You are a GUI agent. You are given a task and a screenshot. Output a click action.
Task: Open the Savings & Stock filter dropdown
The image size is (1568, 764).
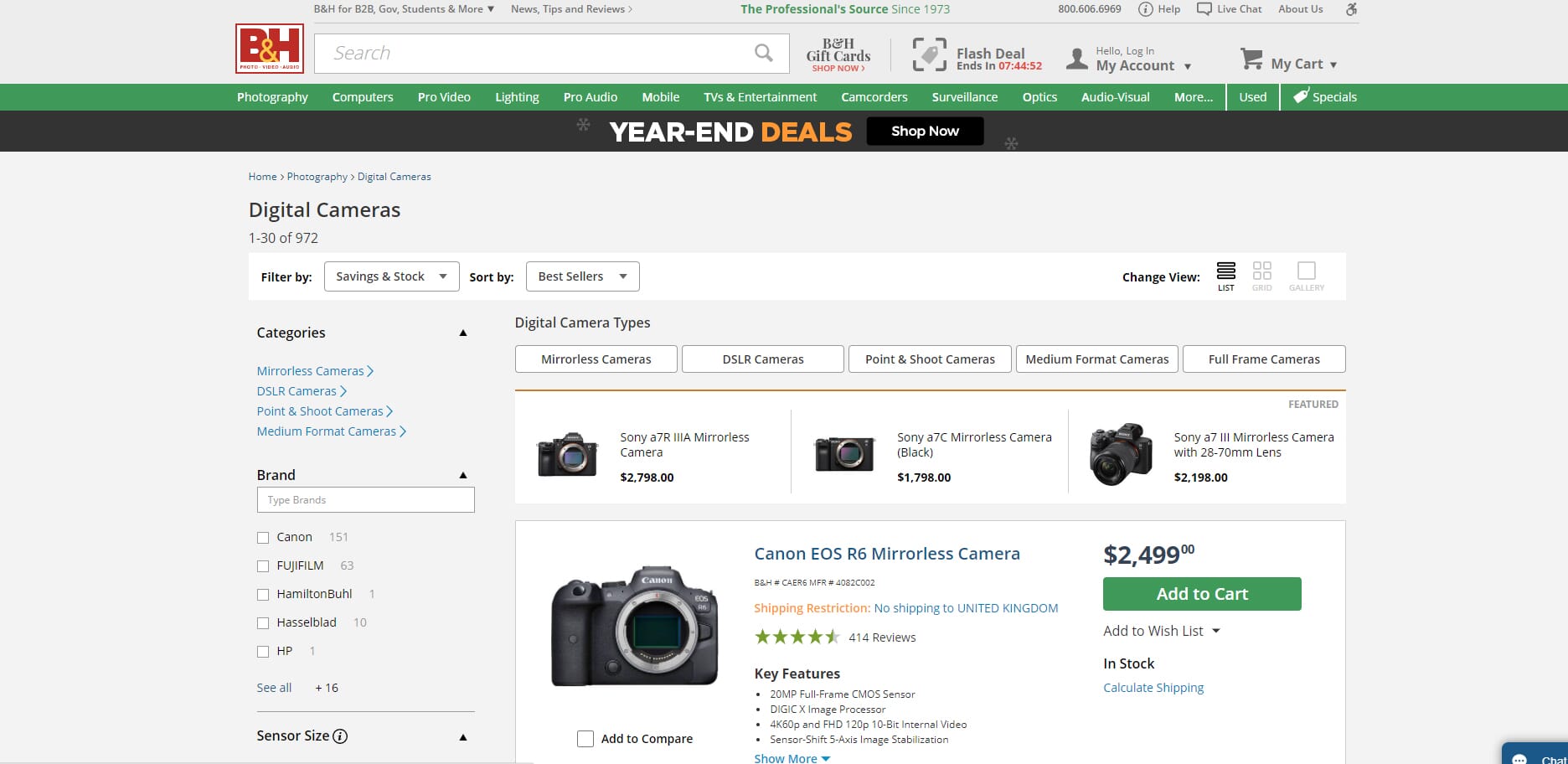click(391, 276)
